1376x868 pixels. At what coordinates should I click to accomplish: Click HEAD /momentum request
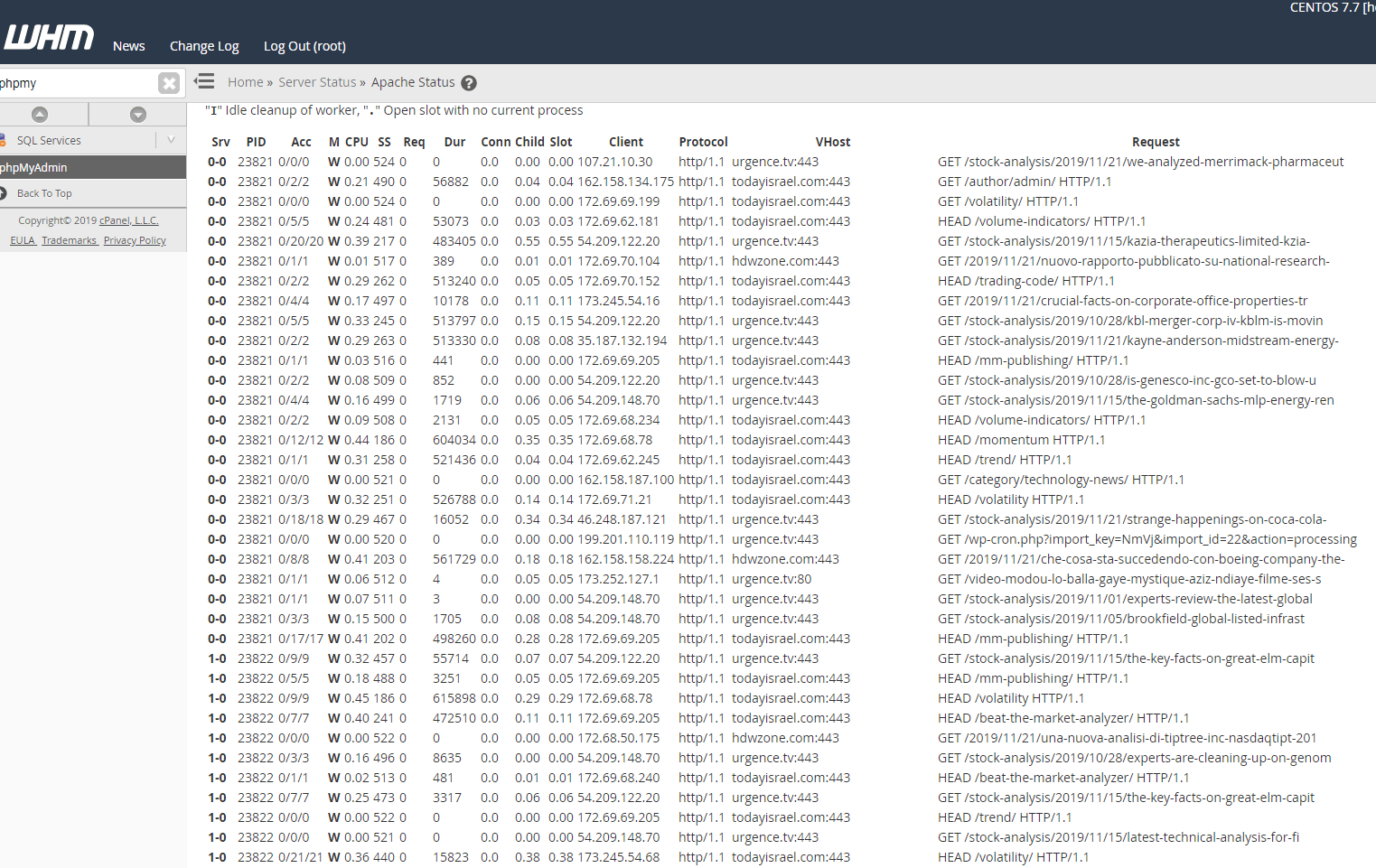(1021, 440)
